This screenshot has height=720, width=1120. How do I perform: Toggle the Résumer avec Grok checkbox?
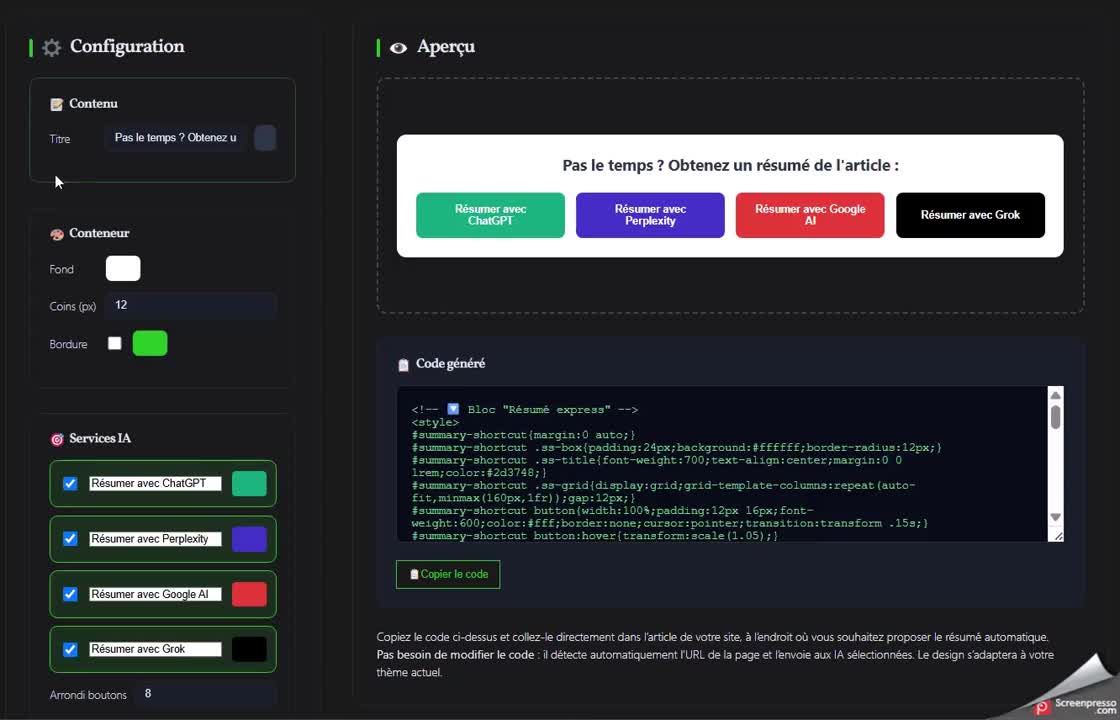70,650
